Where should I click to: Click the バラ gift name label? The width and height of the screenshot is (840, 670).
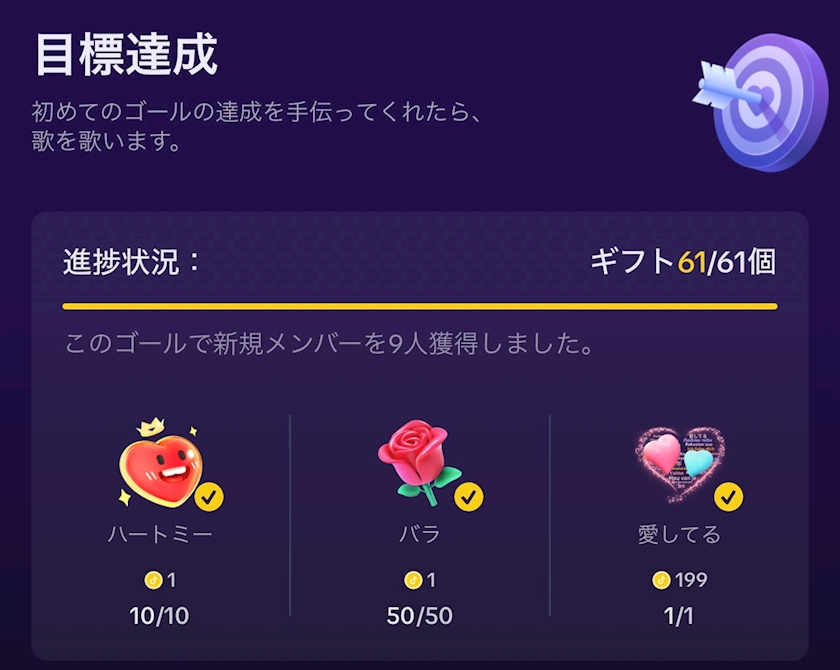click(x=420, y=535)
